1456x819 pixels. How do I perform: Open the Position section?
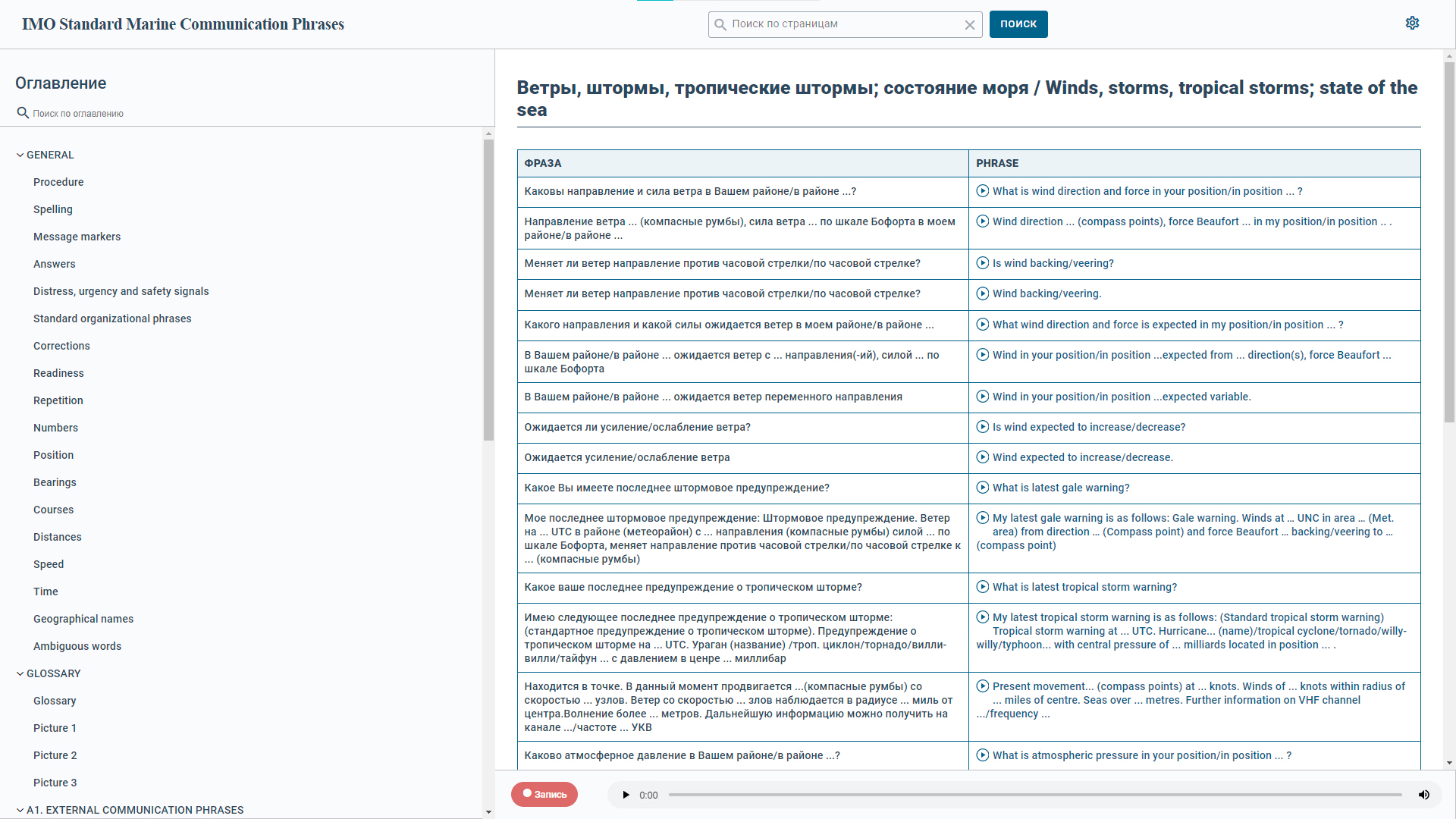click(53, 455)
